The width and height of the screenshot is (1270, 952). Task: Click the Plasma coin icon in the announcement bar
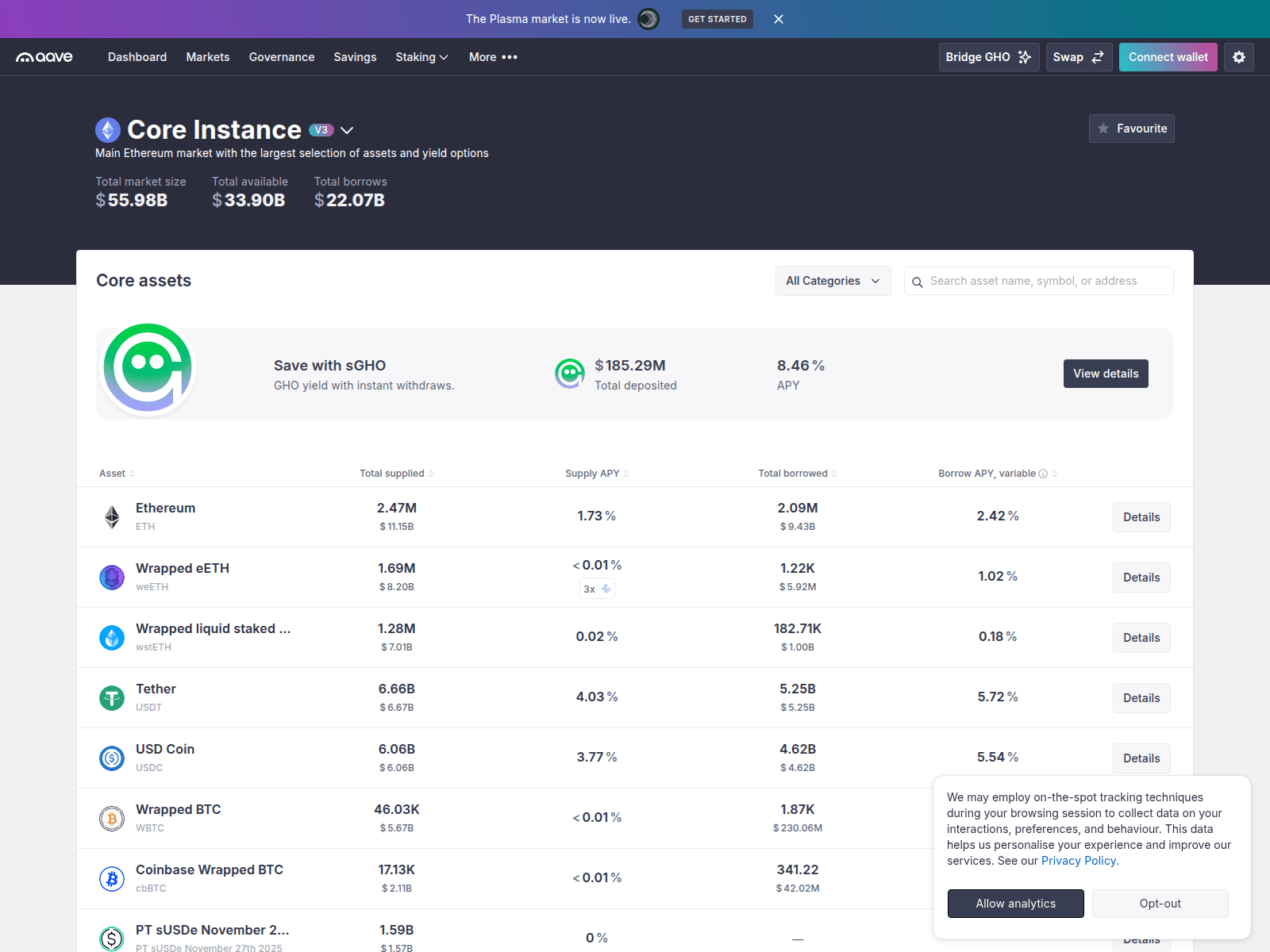[648, 18]
